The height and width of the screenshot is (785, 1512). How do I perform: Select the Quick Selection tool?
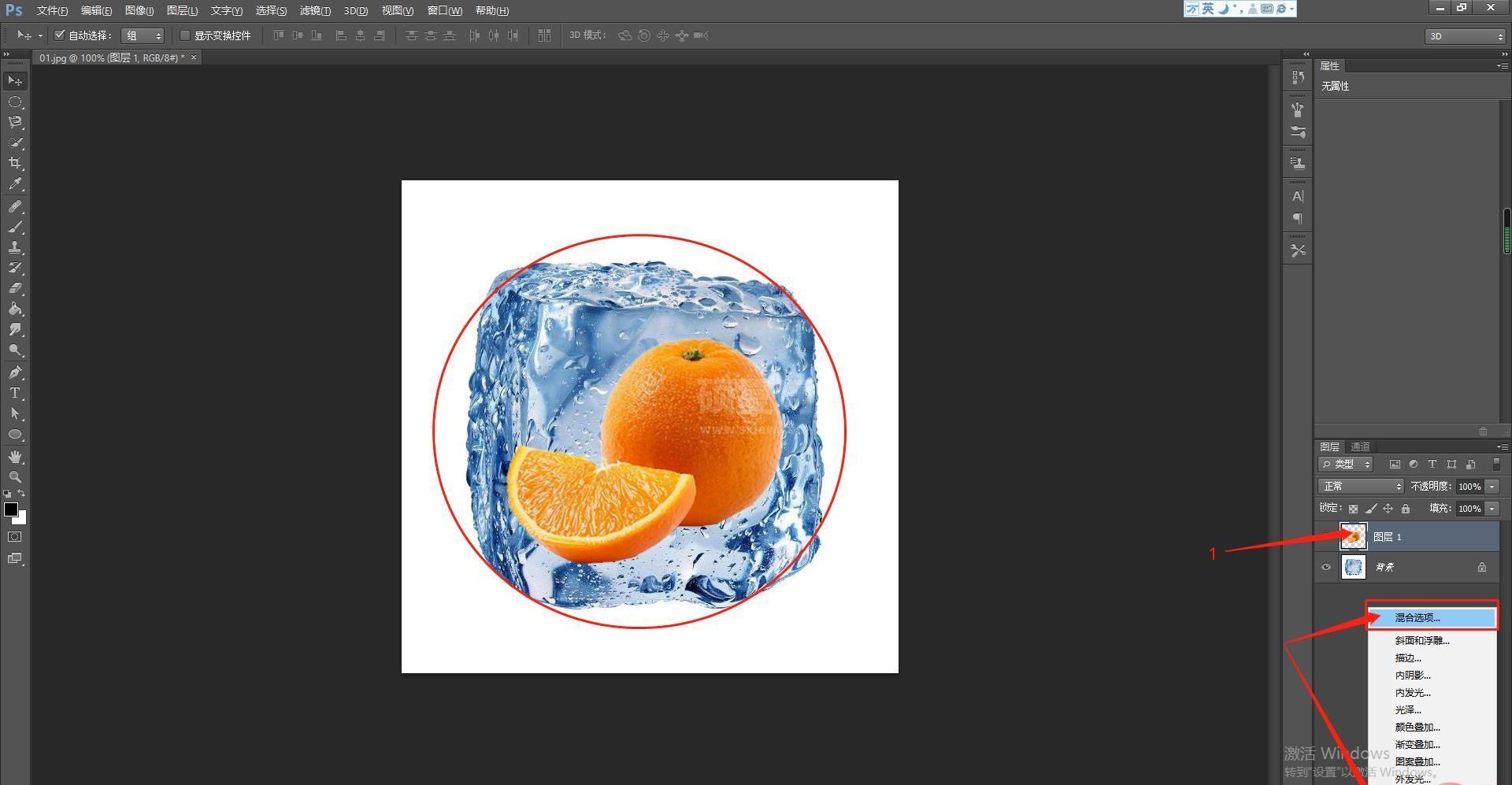pyautogui.click(x=15, y=143)
